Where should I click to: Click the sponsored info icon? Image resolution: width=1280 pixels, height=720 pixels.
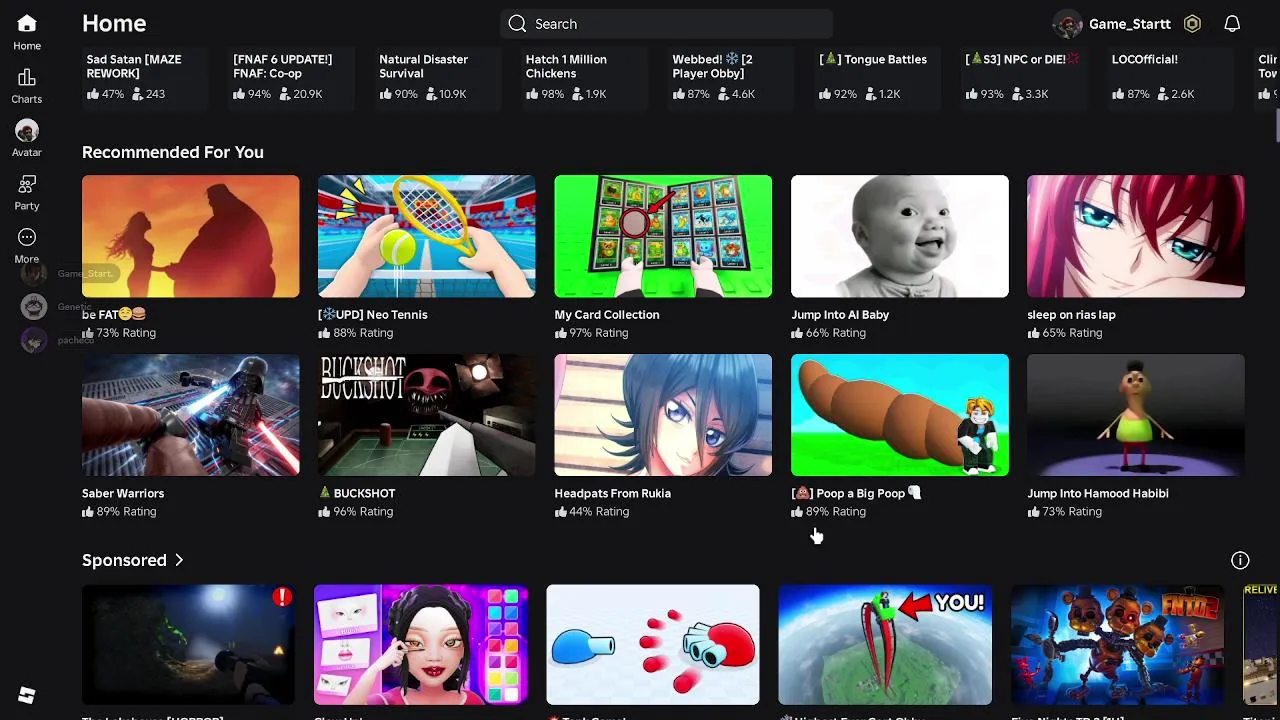(1240, 560)
